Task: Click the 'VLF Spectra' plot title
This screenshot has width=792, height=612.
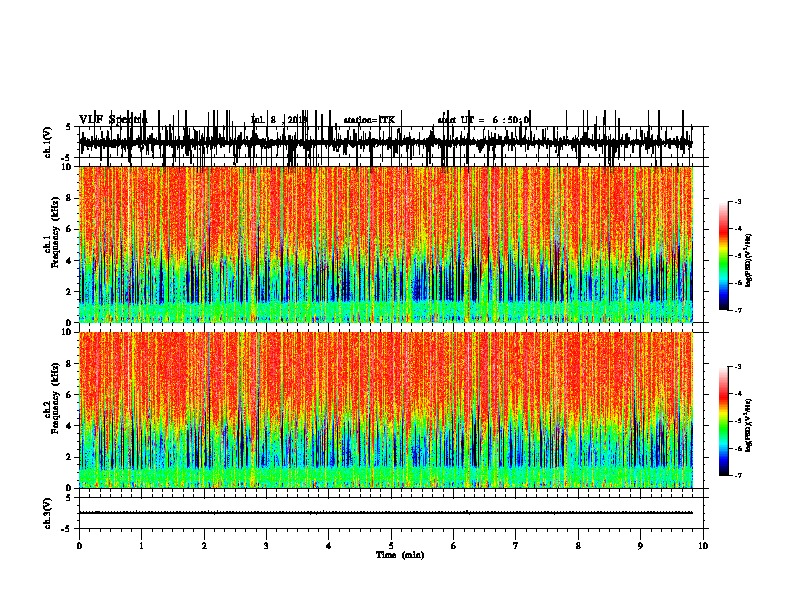Action: (113, 120)
